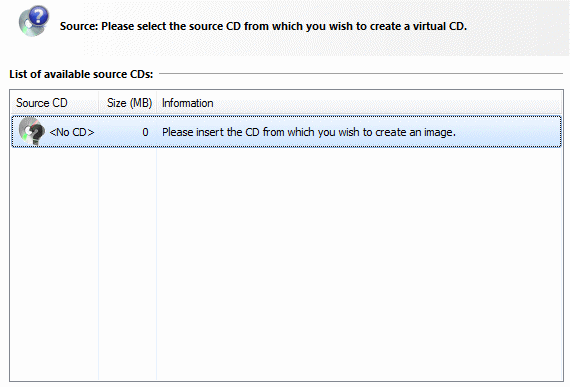Select the <No CD> entry label

click(x=72, y=132)
